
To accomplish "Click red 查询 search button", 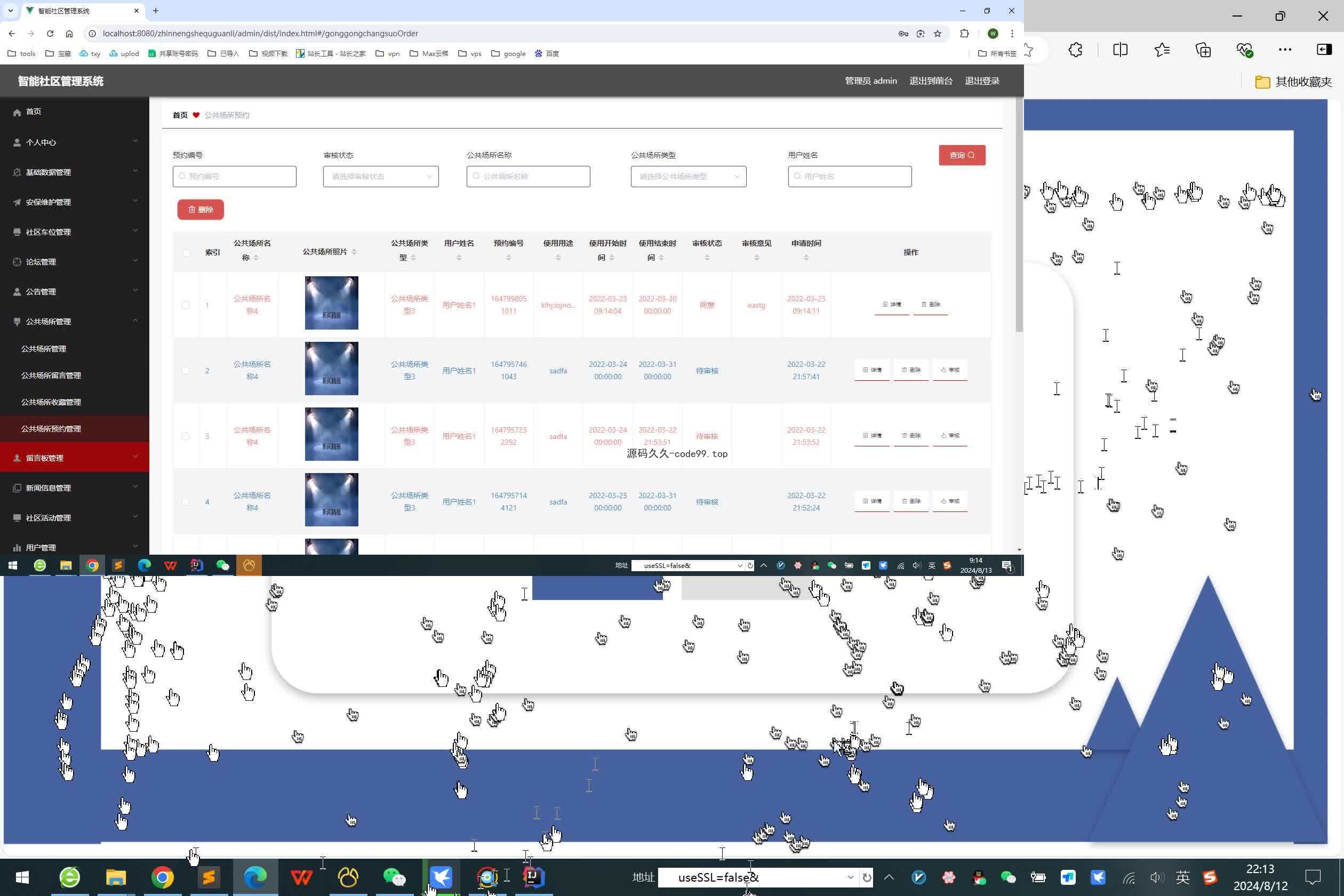I will (x=962, y=155).
